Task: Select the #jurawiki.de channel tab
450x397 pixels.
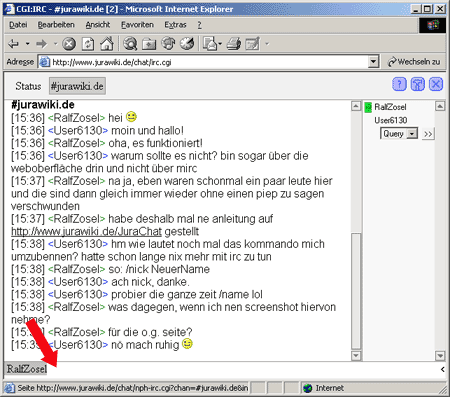Action: coord(77,86)
